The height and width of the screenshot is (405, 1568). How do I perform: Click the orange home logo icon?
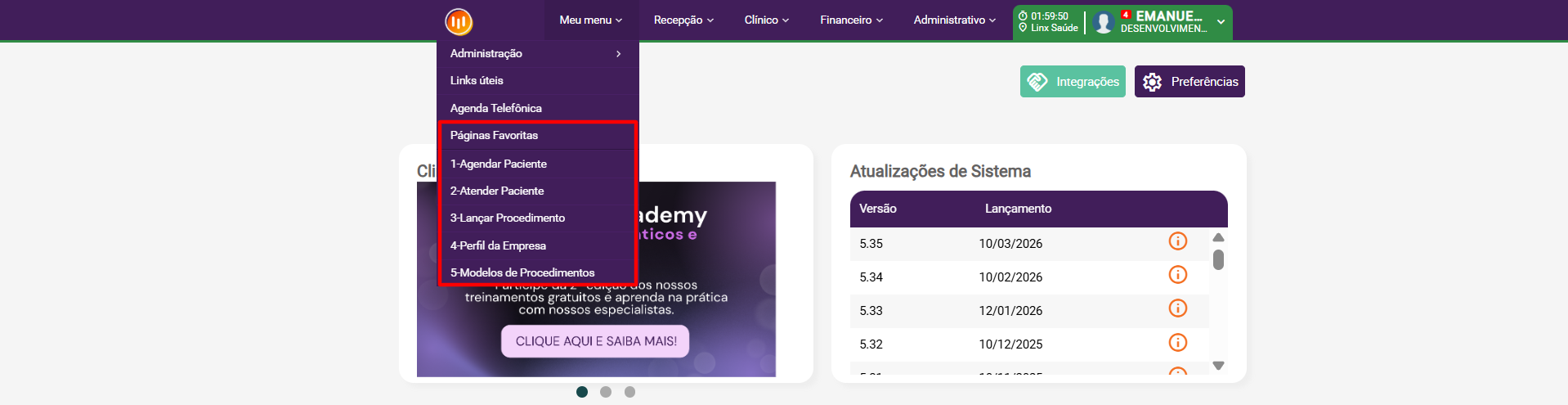click(x=459, y=21)
